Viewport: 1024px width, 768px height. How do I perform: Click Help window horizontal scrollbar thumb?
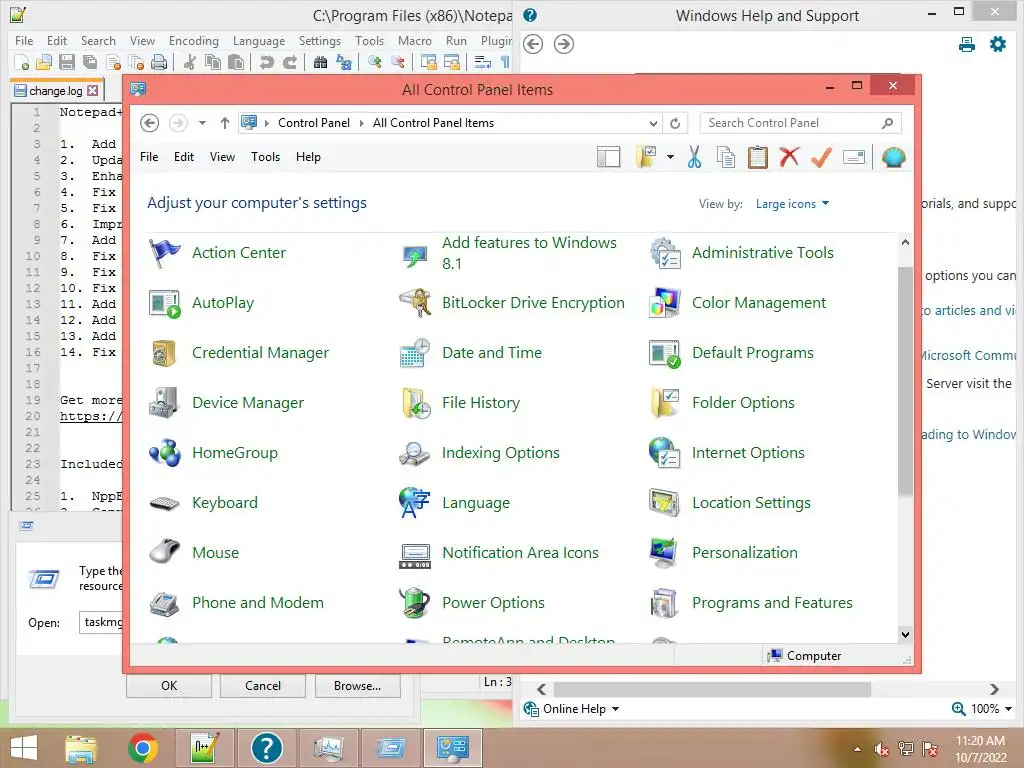712,690
